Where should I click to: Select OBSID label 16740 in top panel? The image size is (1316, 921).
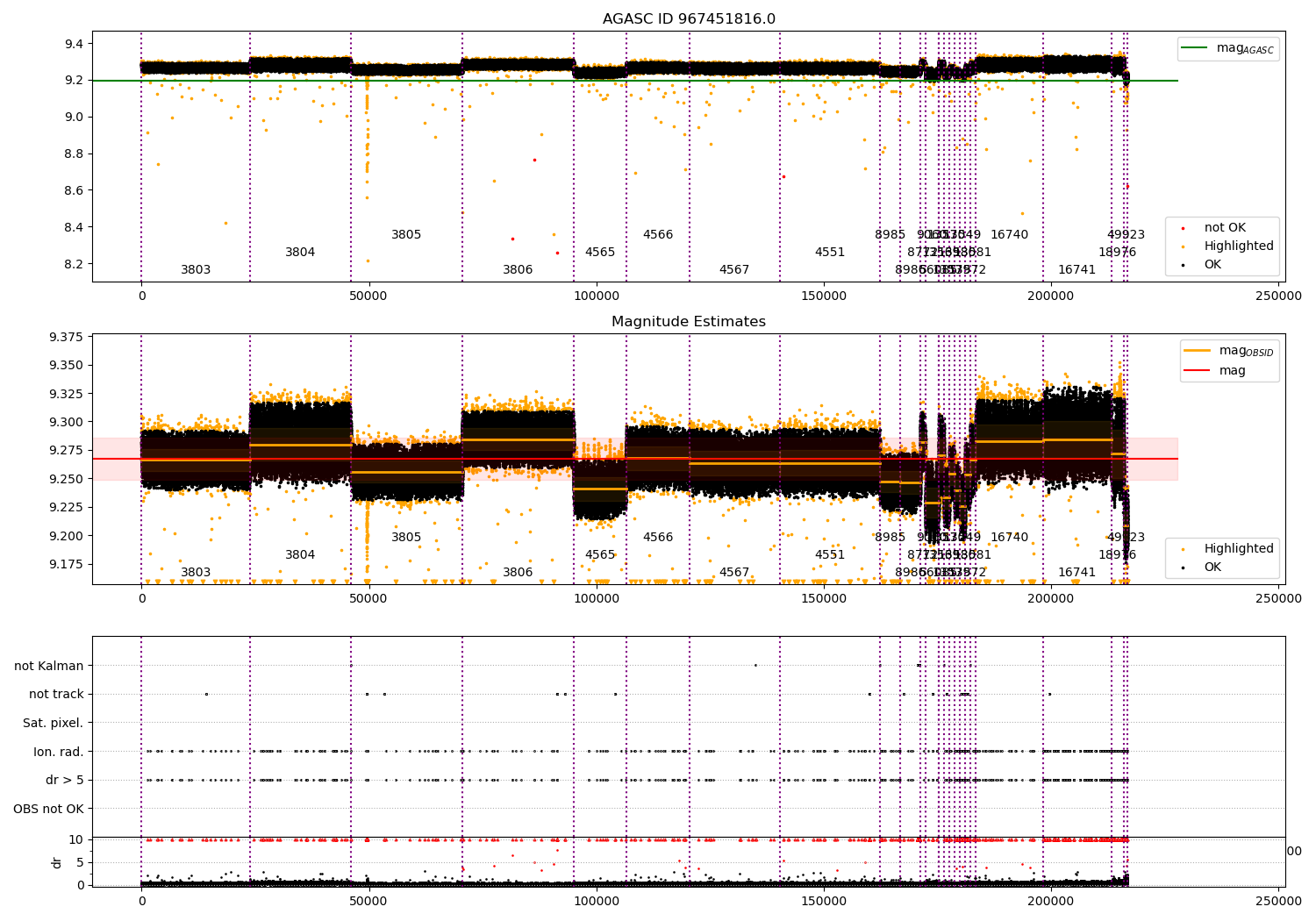1009,235
